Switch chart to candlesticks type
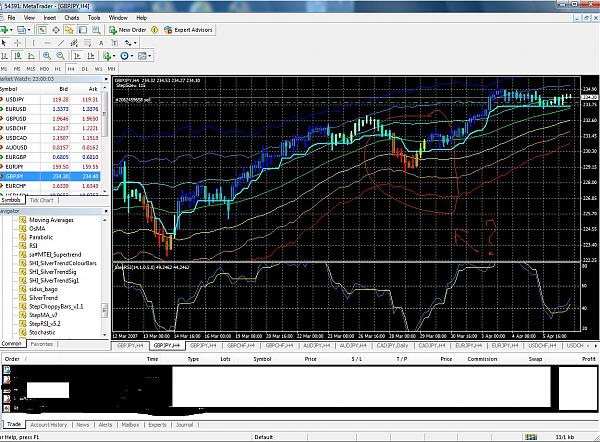 18,56
